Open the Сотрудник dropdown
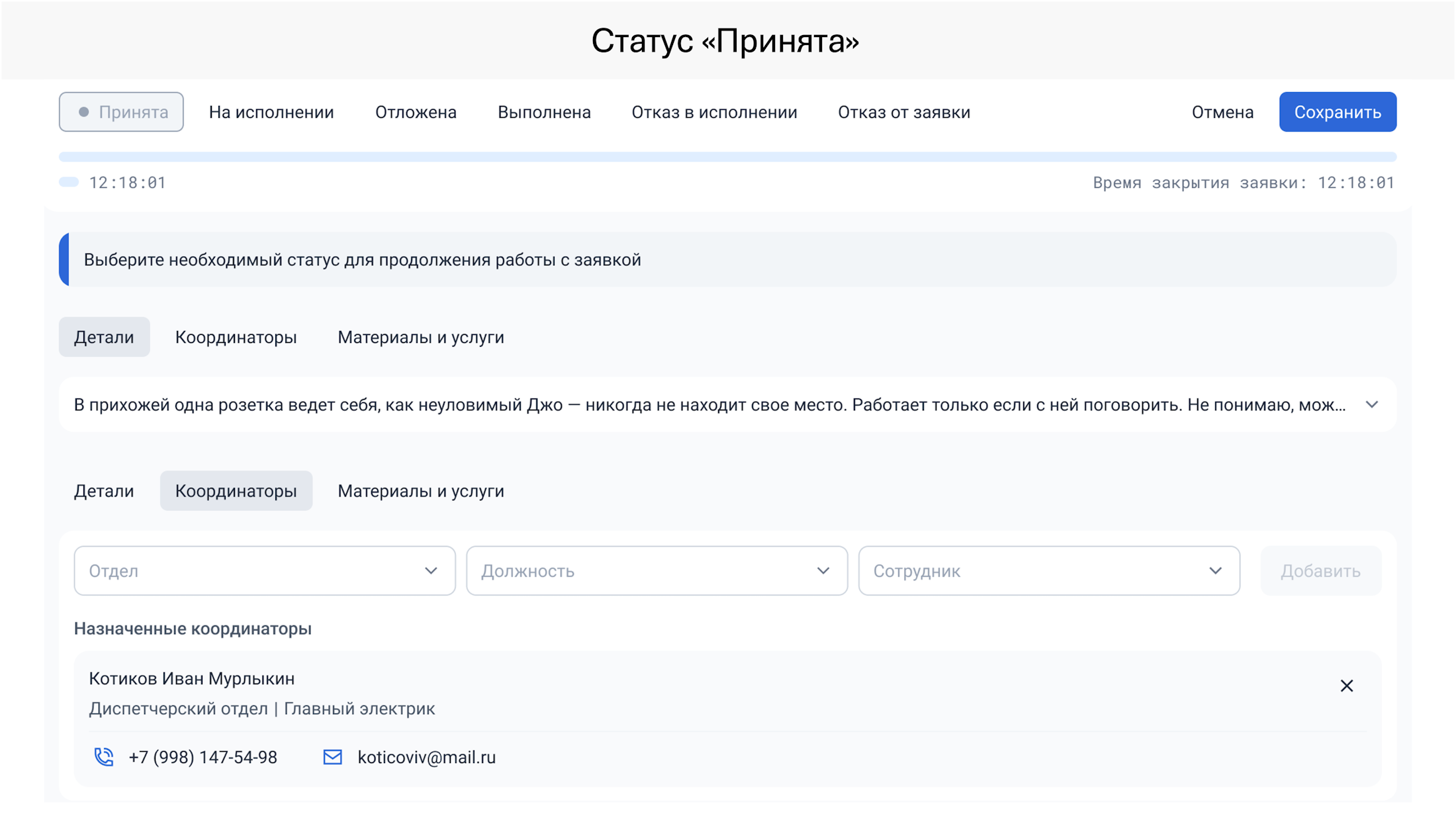 click(x=1048, y=570)
